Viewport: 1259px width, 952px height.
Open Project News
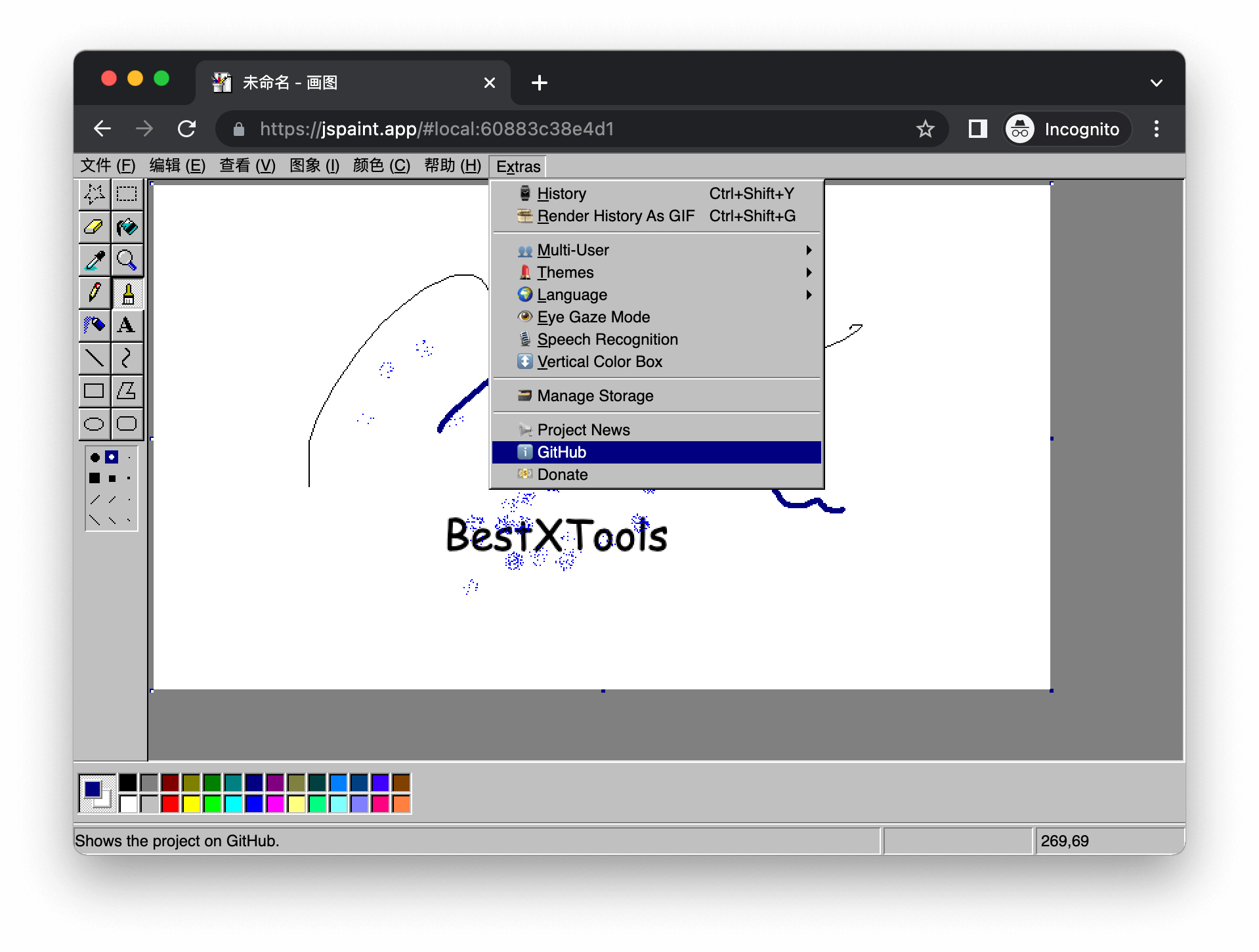coord(656,430)
